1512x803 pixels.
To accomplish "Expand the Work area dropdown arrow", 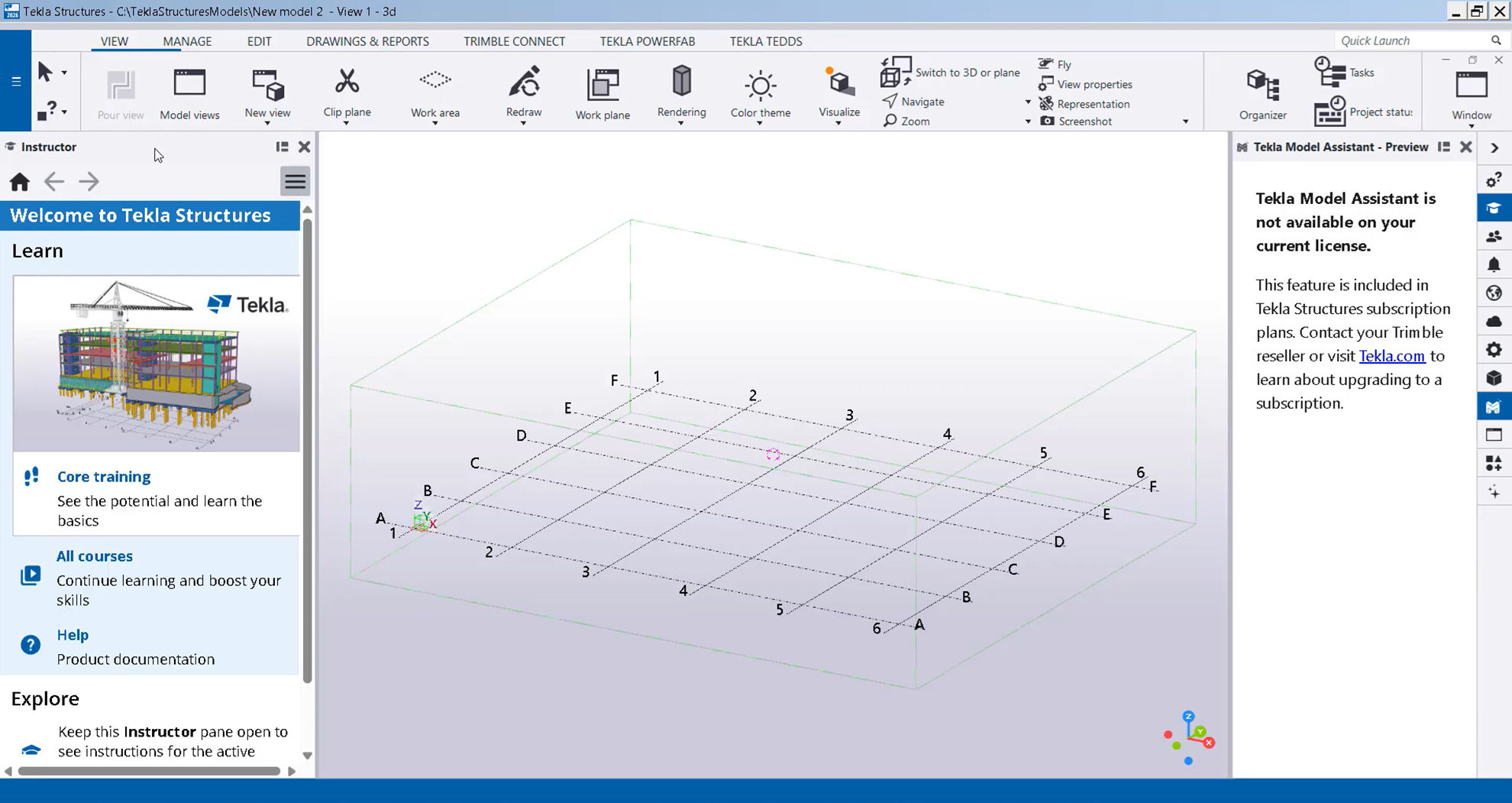I will point(435,123).
